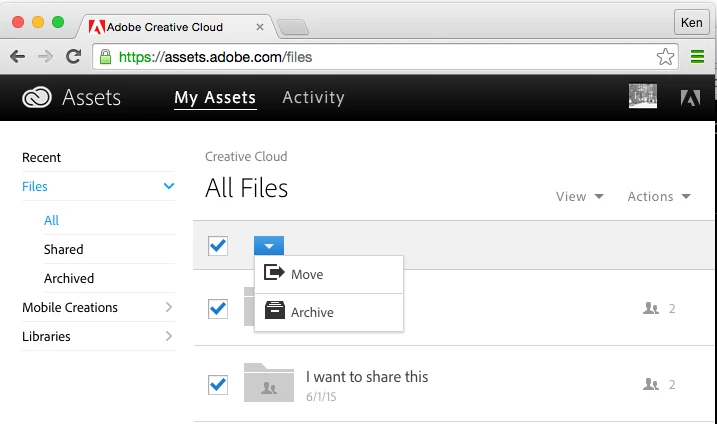Uncheck the first folder row checkbox
The width and height of the screenshot is (717, 424).
[x=218, y=309]
